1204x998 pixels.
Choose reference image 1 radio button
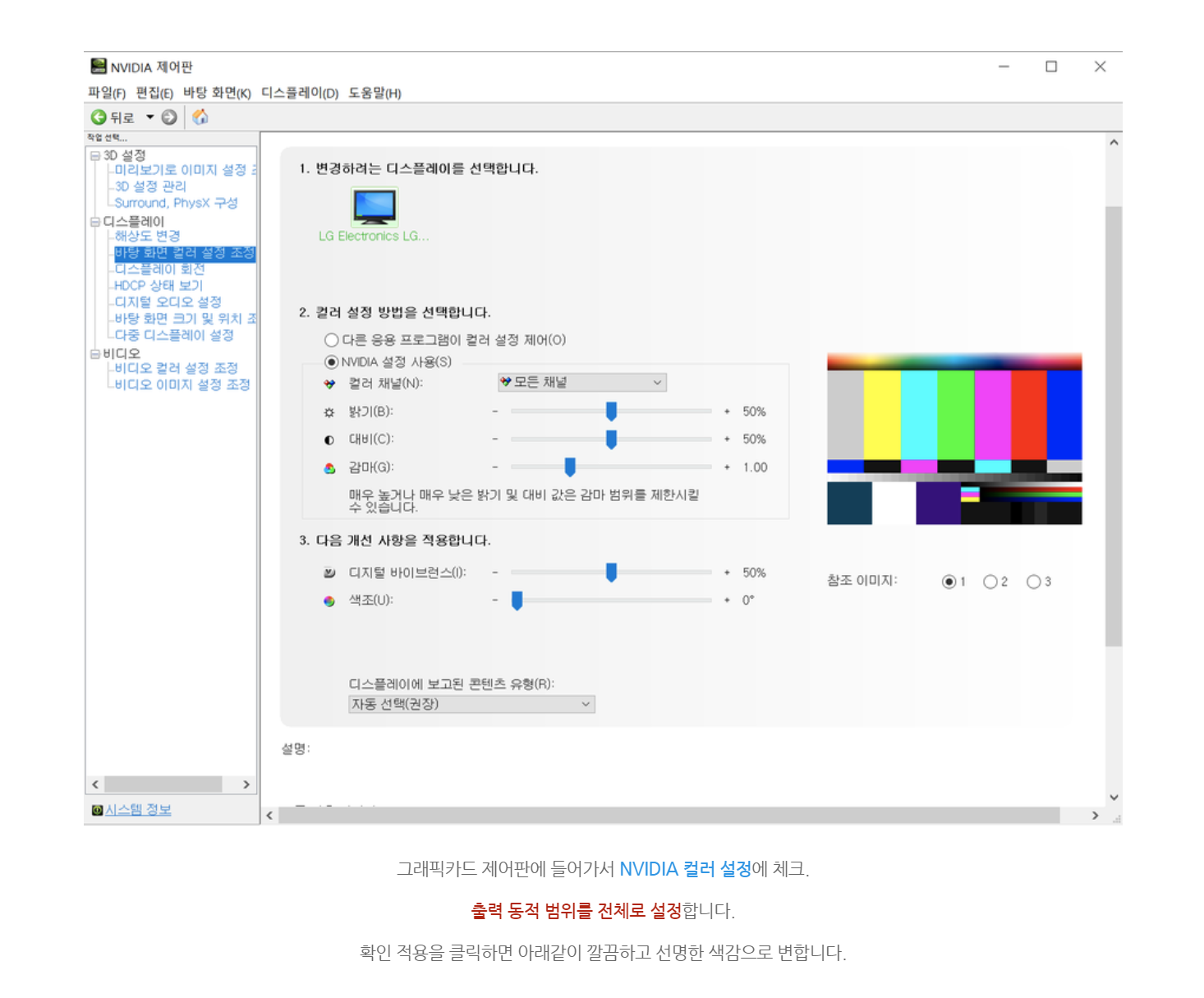949,582
